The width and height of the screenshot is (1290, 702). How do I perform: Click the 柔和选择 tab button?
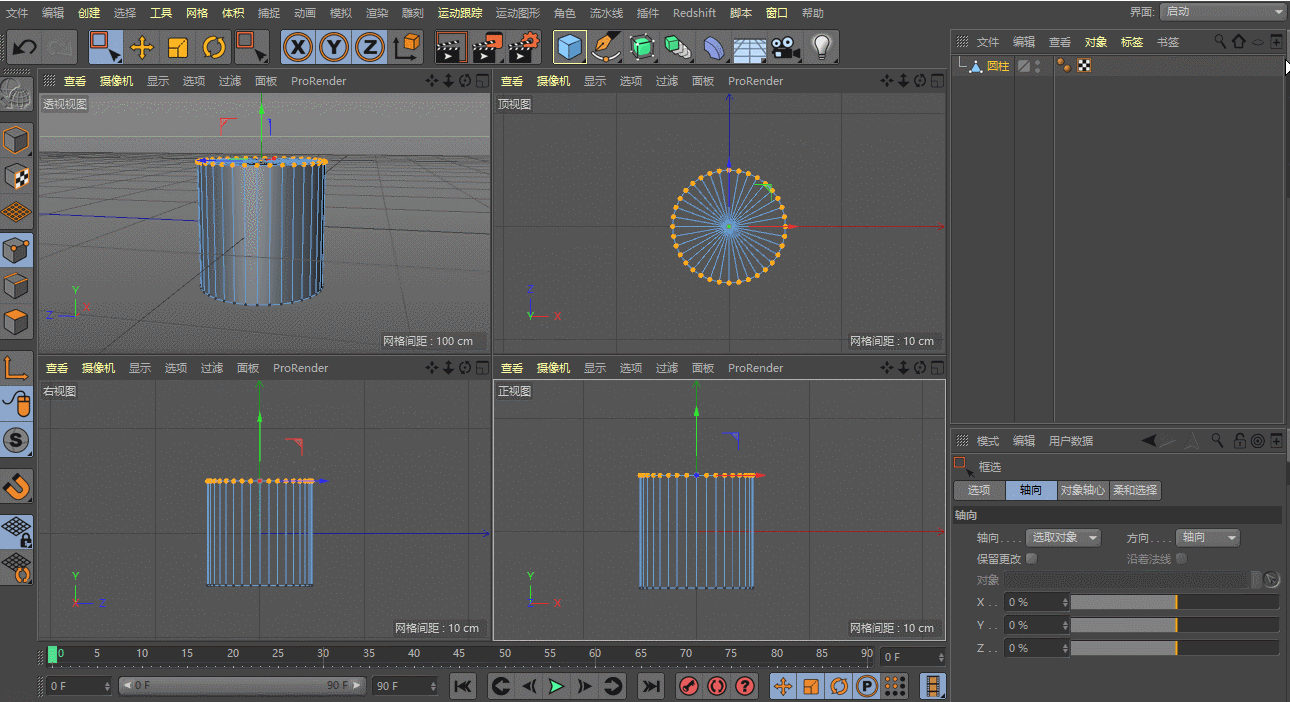point(1135,490)
